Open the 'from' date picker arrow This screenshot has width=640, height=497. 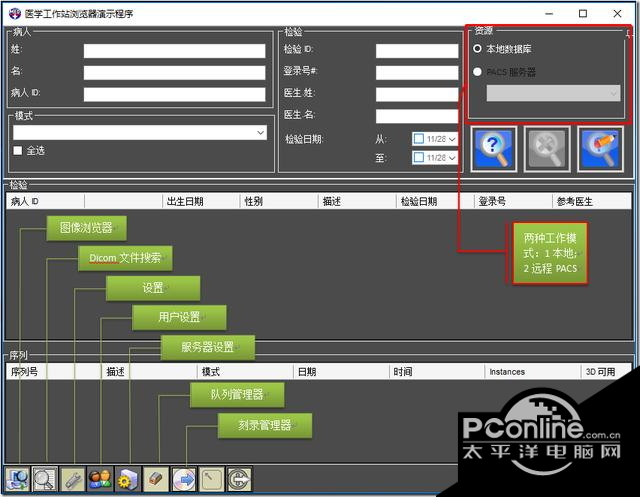tap(452, 139)
